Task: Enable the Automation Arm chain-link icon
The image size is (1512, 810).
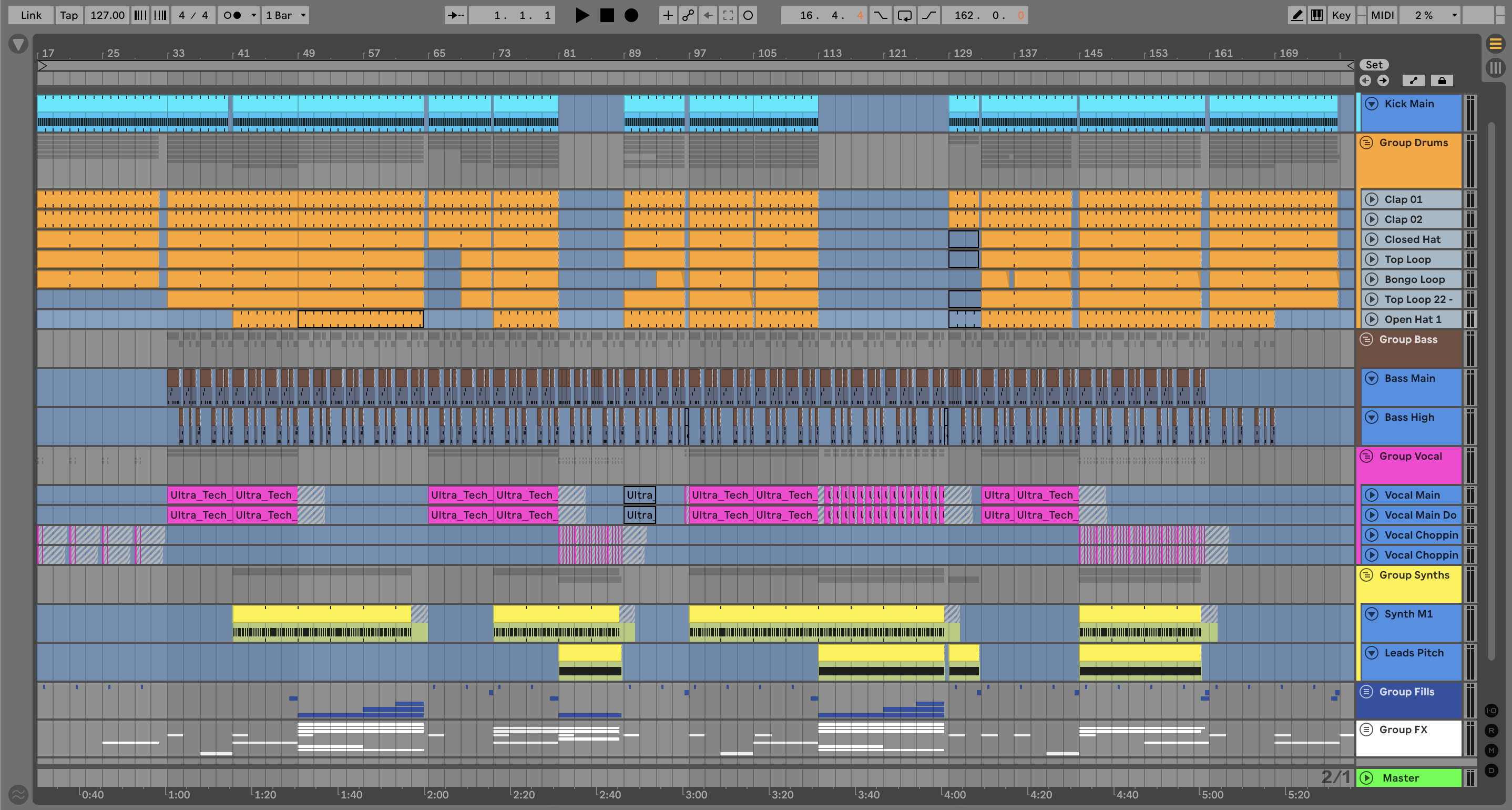Action: coord(688,15)
